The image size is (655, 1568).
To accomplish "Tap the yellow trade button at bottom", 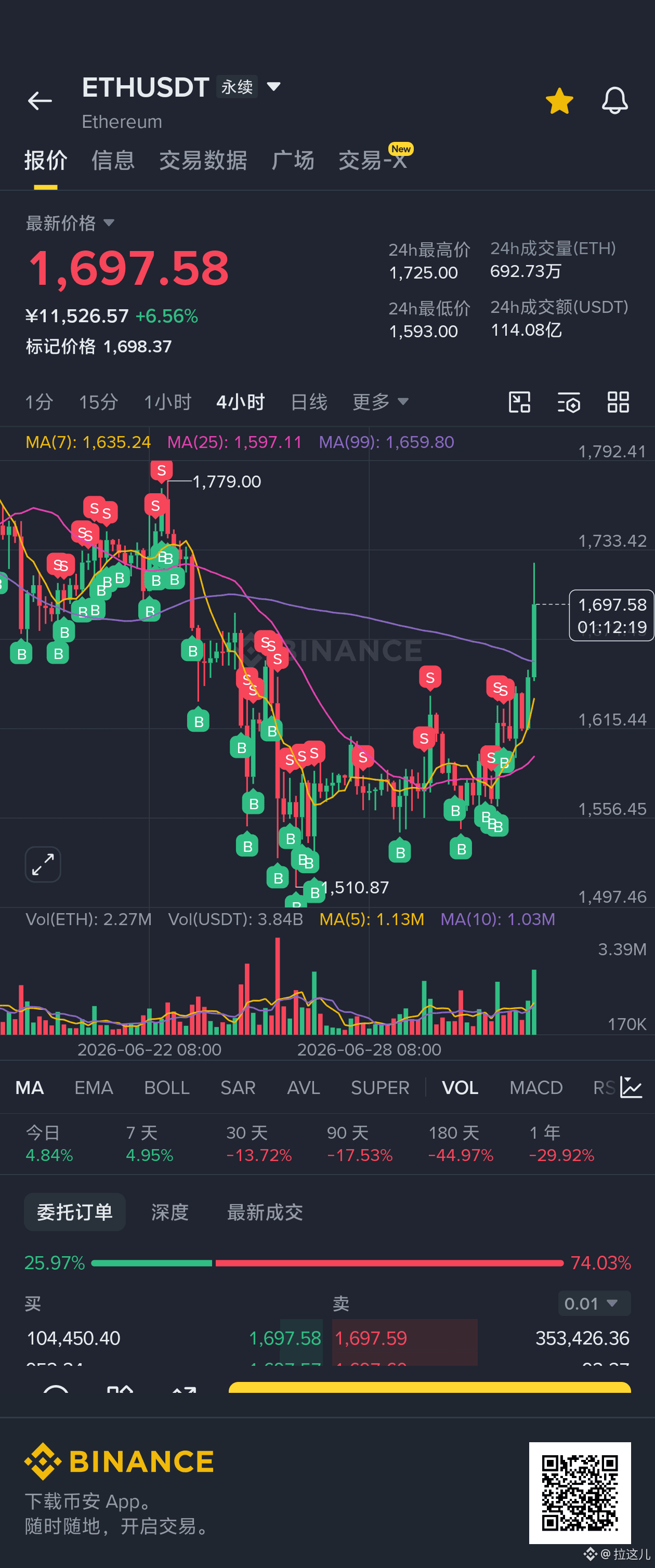I will coord(430,1387).
